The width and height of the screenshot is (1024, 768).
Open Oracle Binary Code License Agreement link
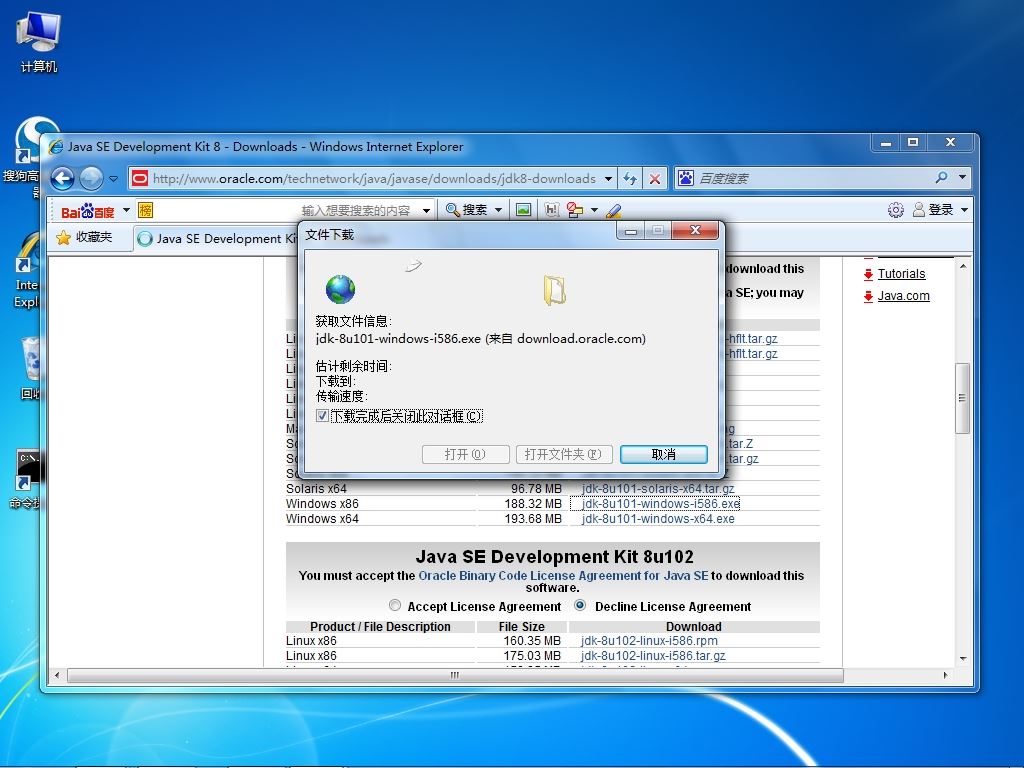(x=563, y=575)
